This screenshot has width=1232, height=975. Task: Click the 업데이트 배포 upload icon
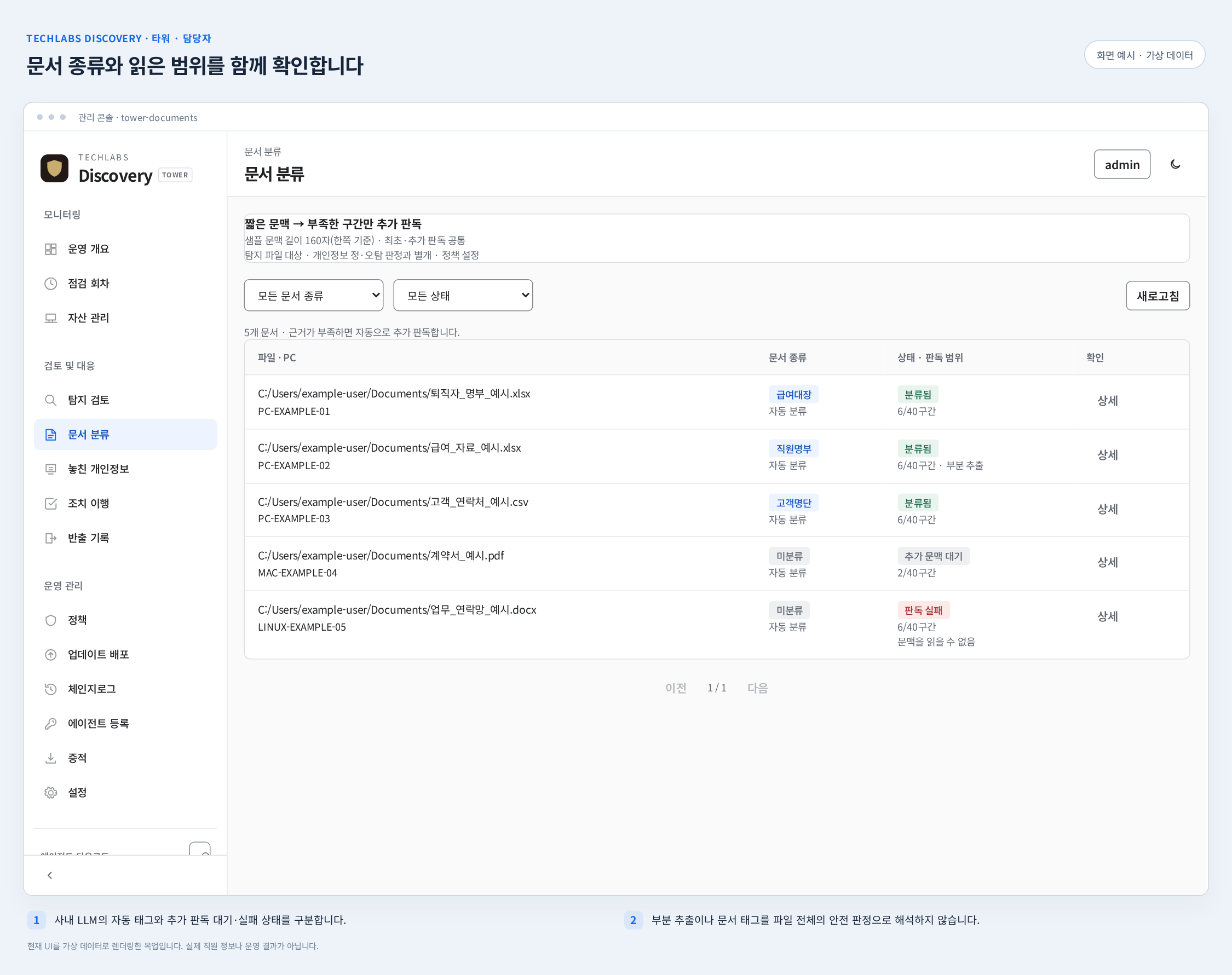pyautogui.click(x=51, y=655)
